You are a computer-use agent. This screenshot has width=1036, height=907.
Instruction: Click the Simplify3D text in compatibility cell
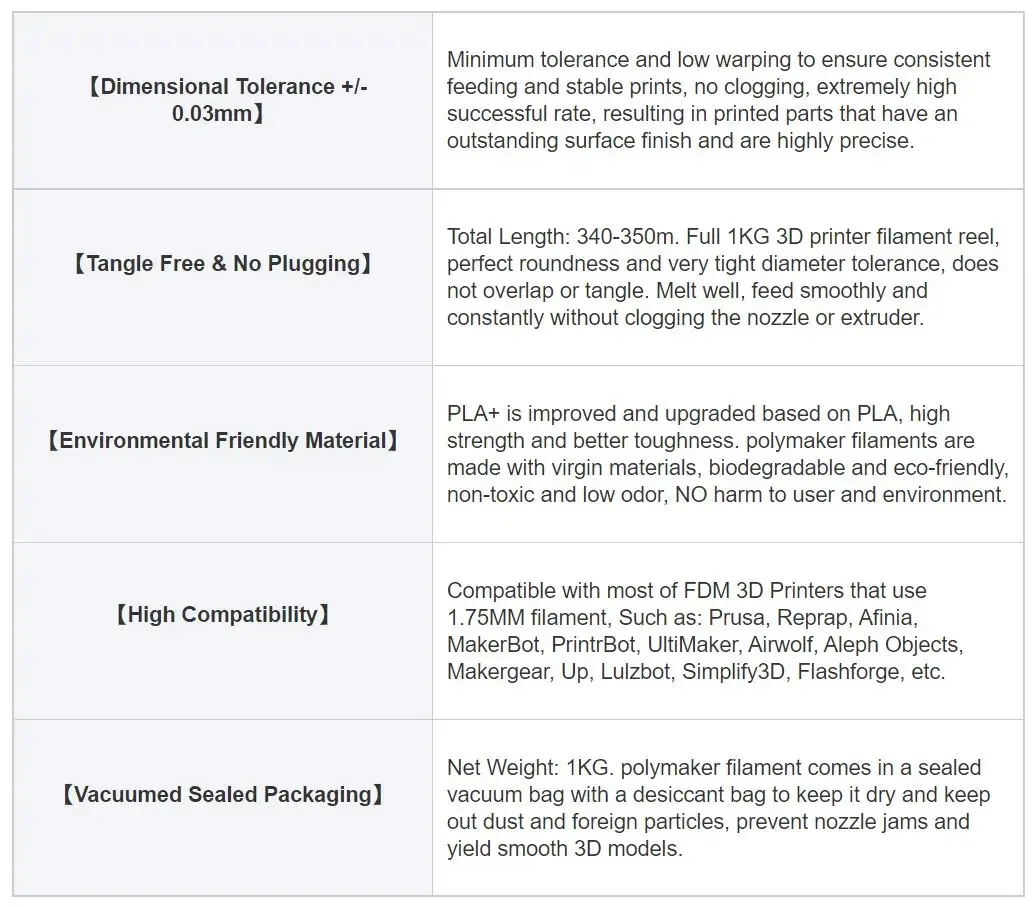pyautogui.click(x=733, y=672)
